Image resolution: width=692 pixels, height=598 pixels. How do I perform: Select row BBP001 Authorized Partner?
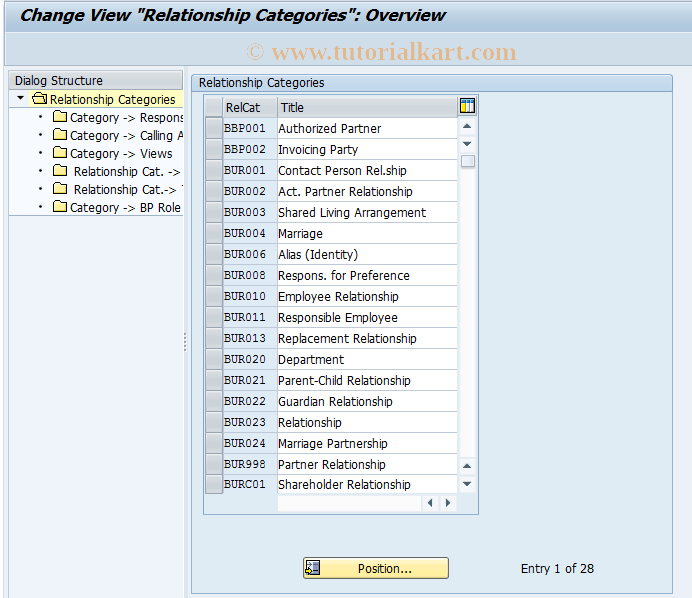[214, 128]
